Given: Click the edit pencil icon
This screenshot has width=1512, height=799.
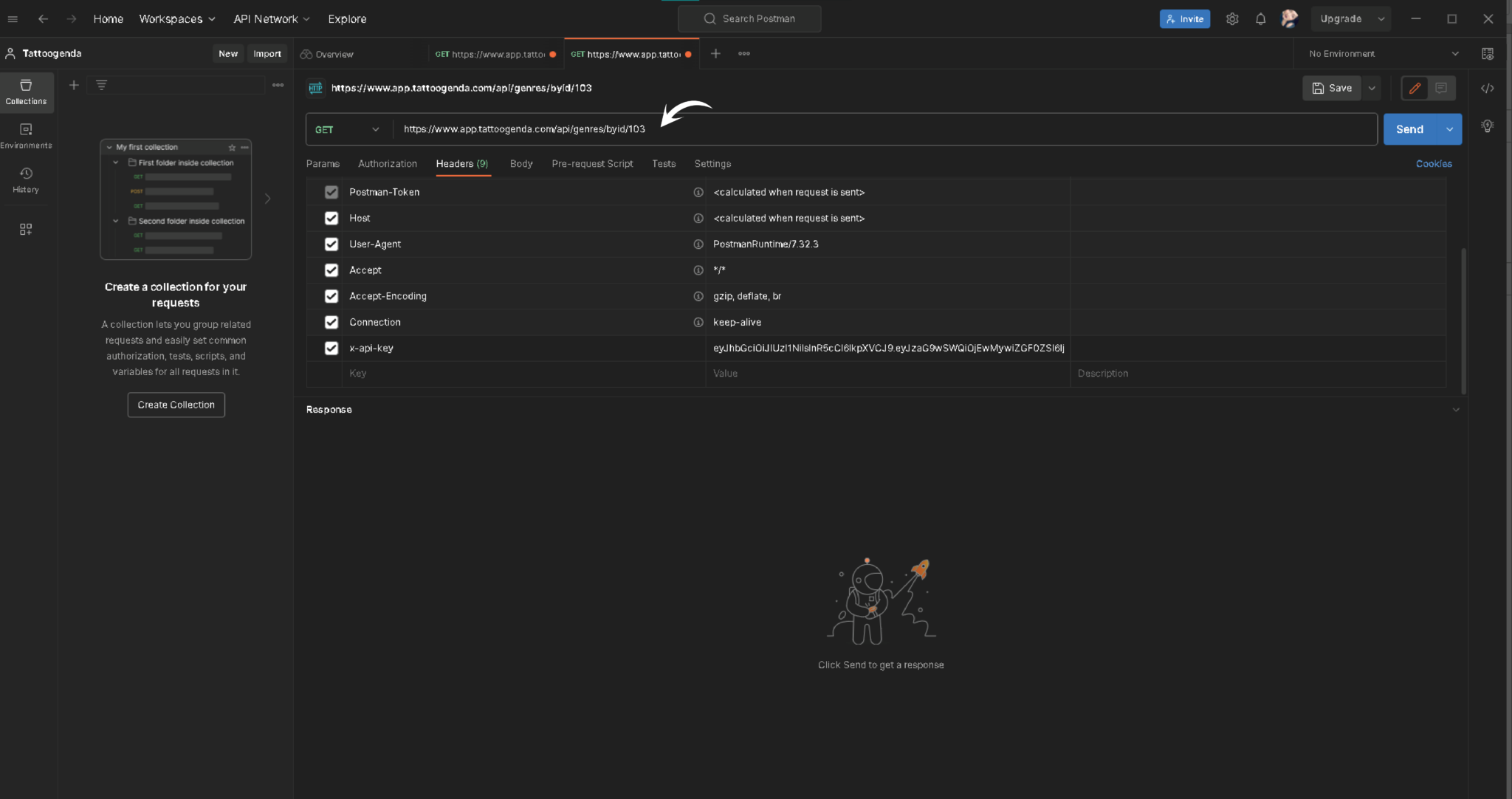Looking at the screenshot, I should click(x=1415, y=89).
